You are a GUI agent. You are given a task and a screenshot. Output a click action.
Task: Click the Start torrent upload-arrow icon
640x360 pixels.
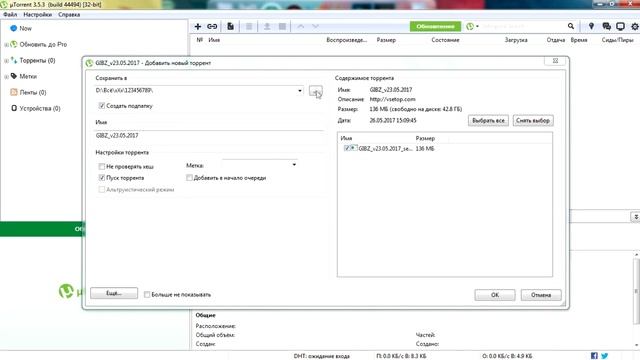pyautogui.click(x=267, y=27)
